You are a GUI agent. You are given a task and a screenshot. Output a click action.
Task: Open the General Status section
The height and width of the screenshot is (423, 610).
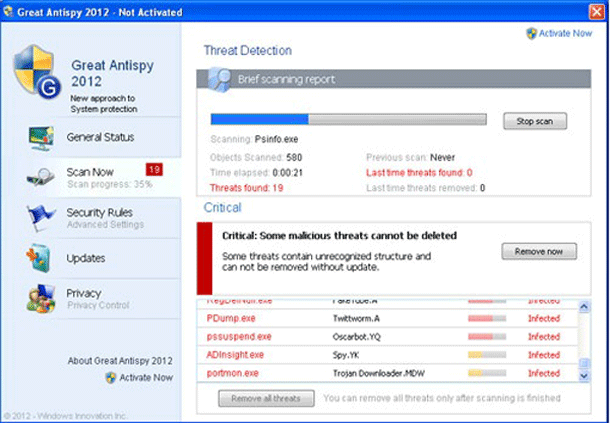point(100,137)
